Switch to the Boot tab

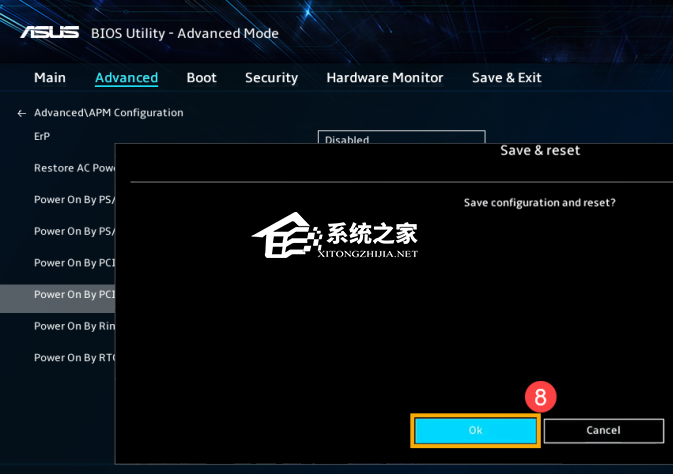coord(201,78)
